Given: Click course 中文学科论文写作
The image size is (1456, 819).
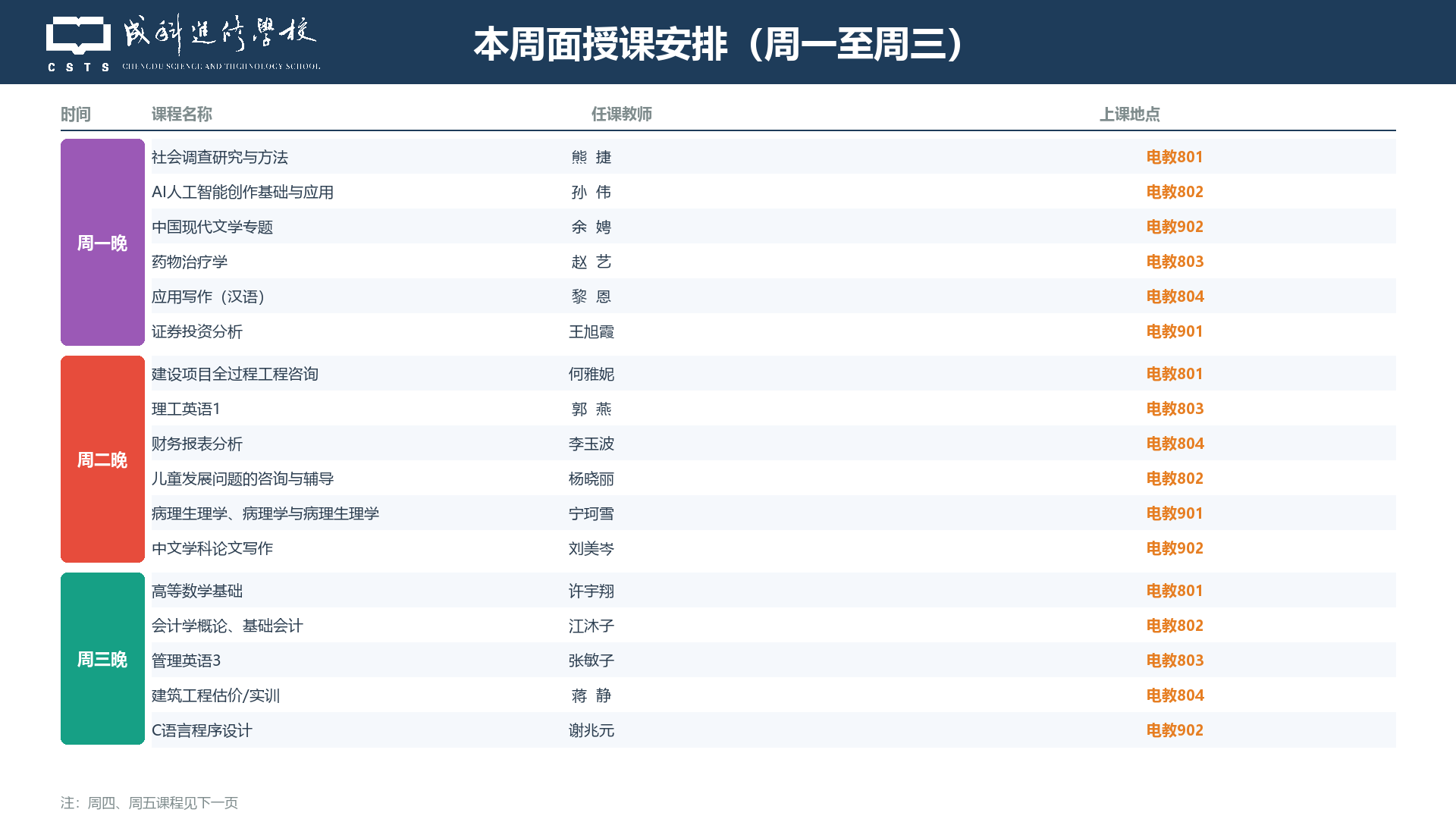Looking at the screenshot, I should pos(212,548).
